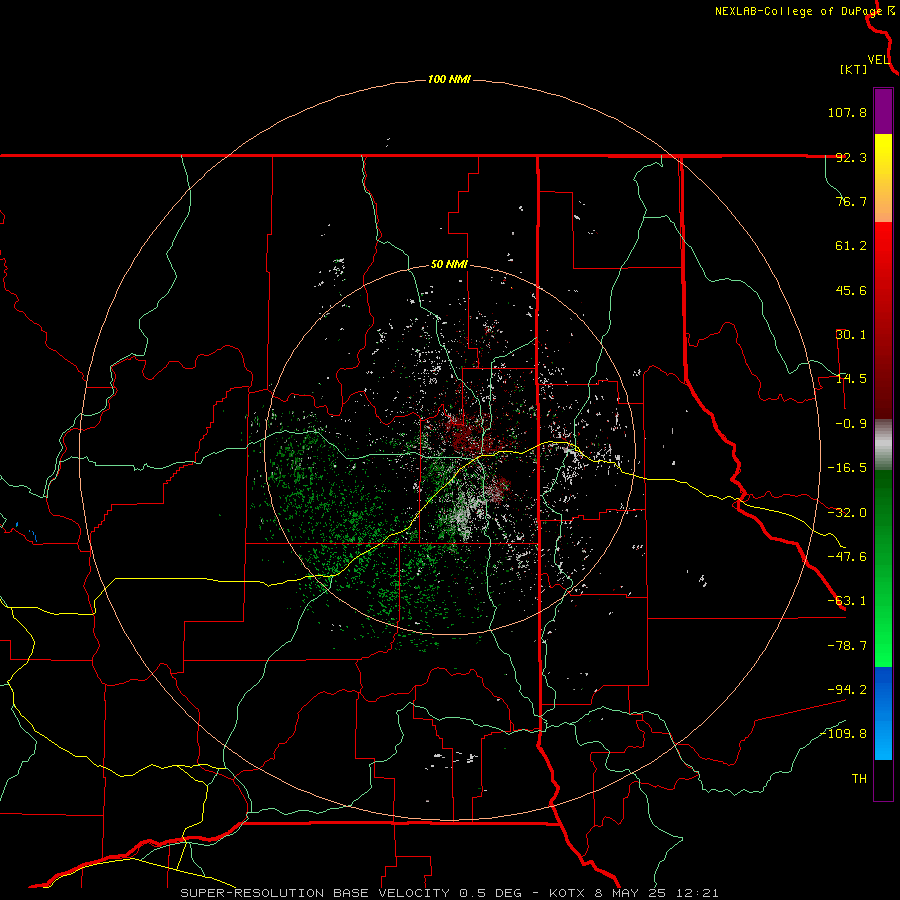Click the 61.2 scale value
The image size is (900, 900).
(x=851, y=246)
